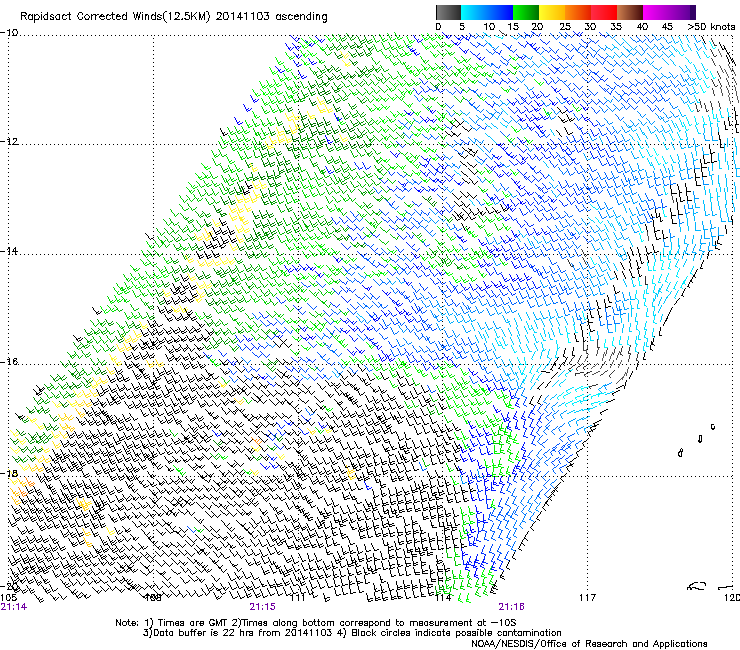
Task: Click the brown 35–40 knots legend segment
Action: point(630,12)
